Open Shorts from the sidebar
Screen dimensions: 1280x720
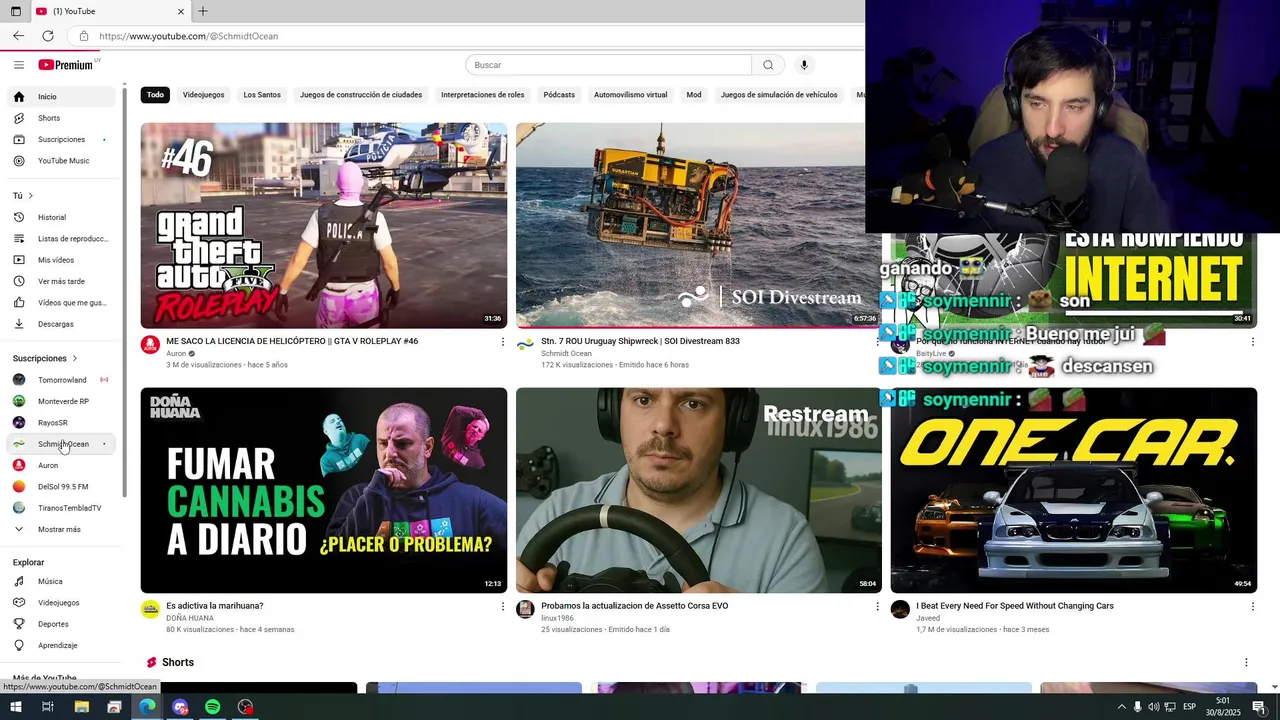[x=62, y=118]
